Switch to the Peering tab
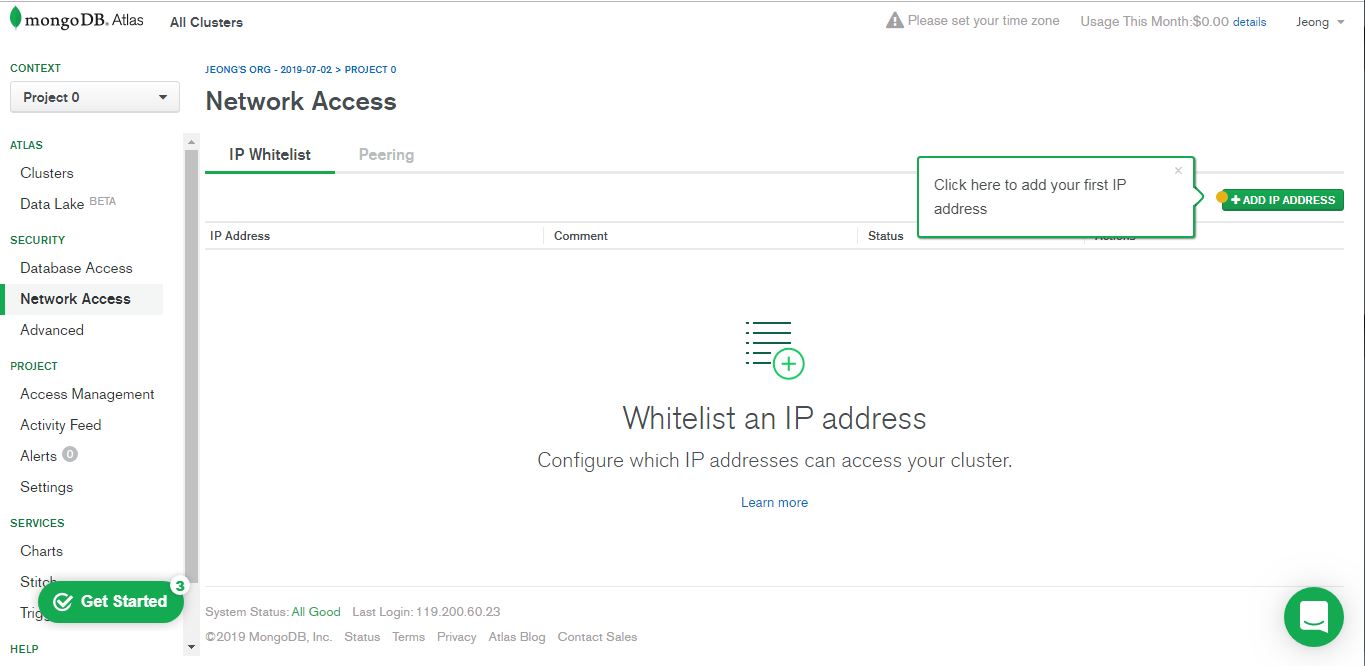The image size is (1365, 666). click(x=386, y=155)
